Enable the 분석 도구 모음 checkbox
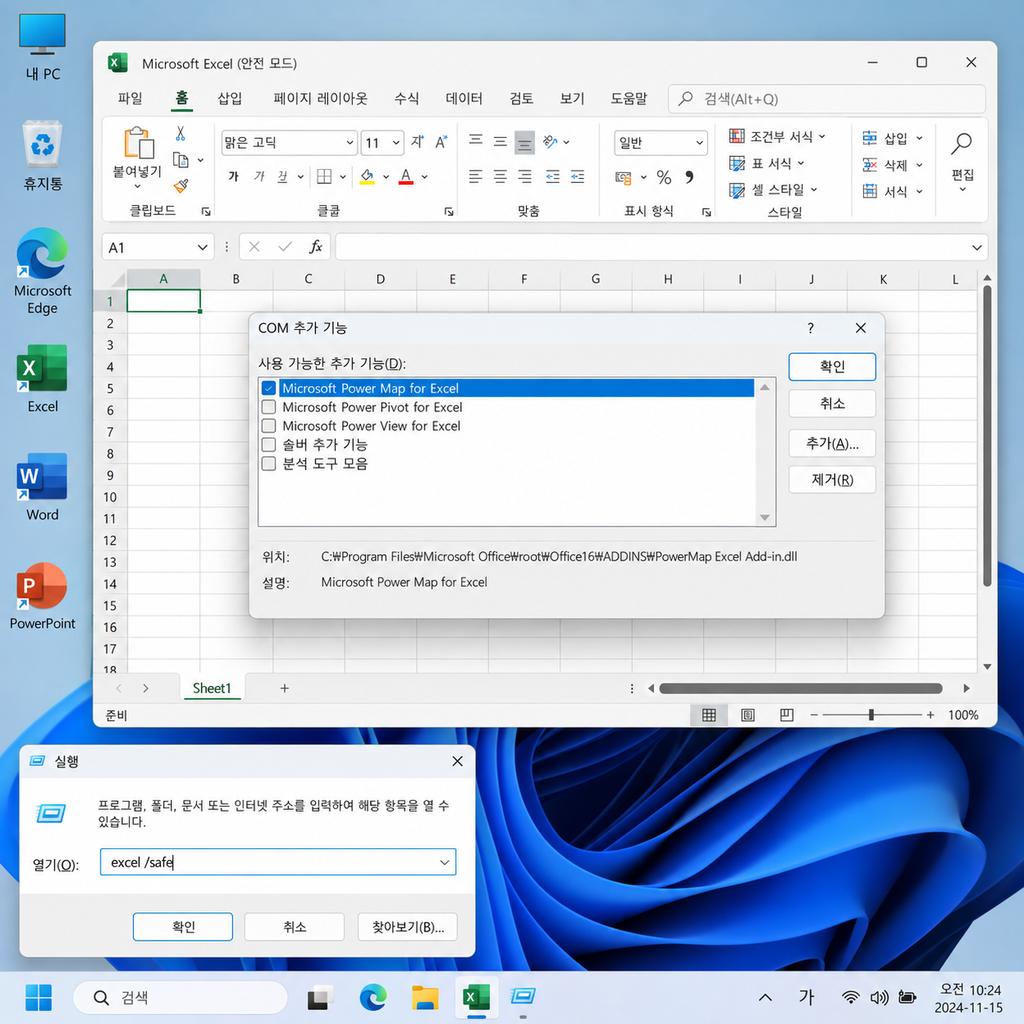1024x1024 pixels. (x=268, y=464)
